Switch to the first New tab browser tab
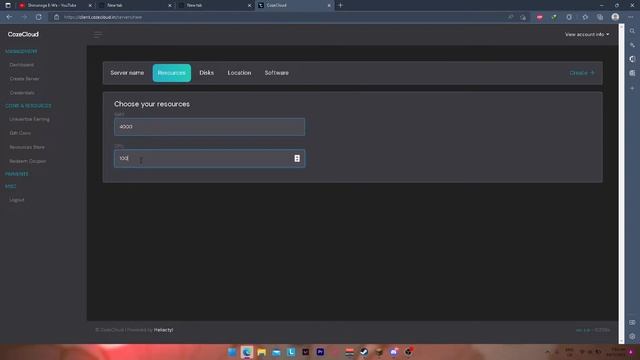The height and width of the screenshot is (360, 640). coord(135,5)
